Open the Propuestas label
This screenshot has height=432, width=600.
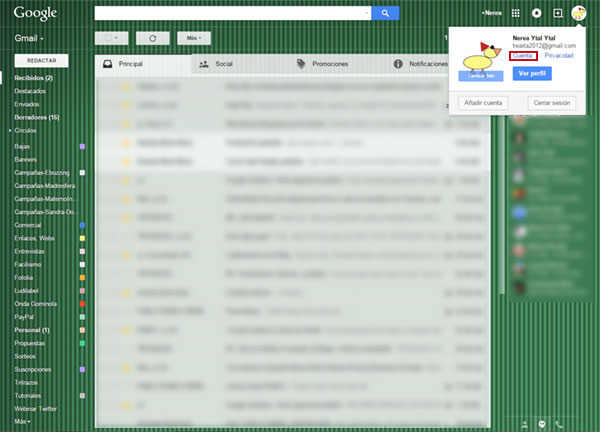point(29,343)
